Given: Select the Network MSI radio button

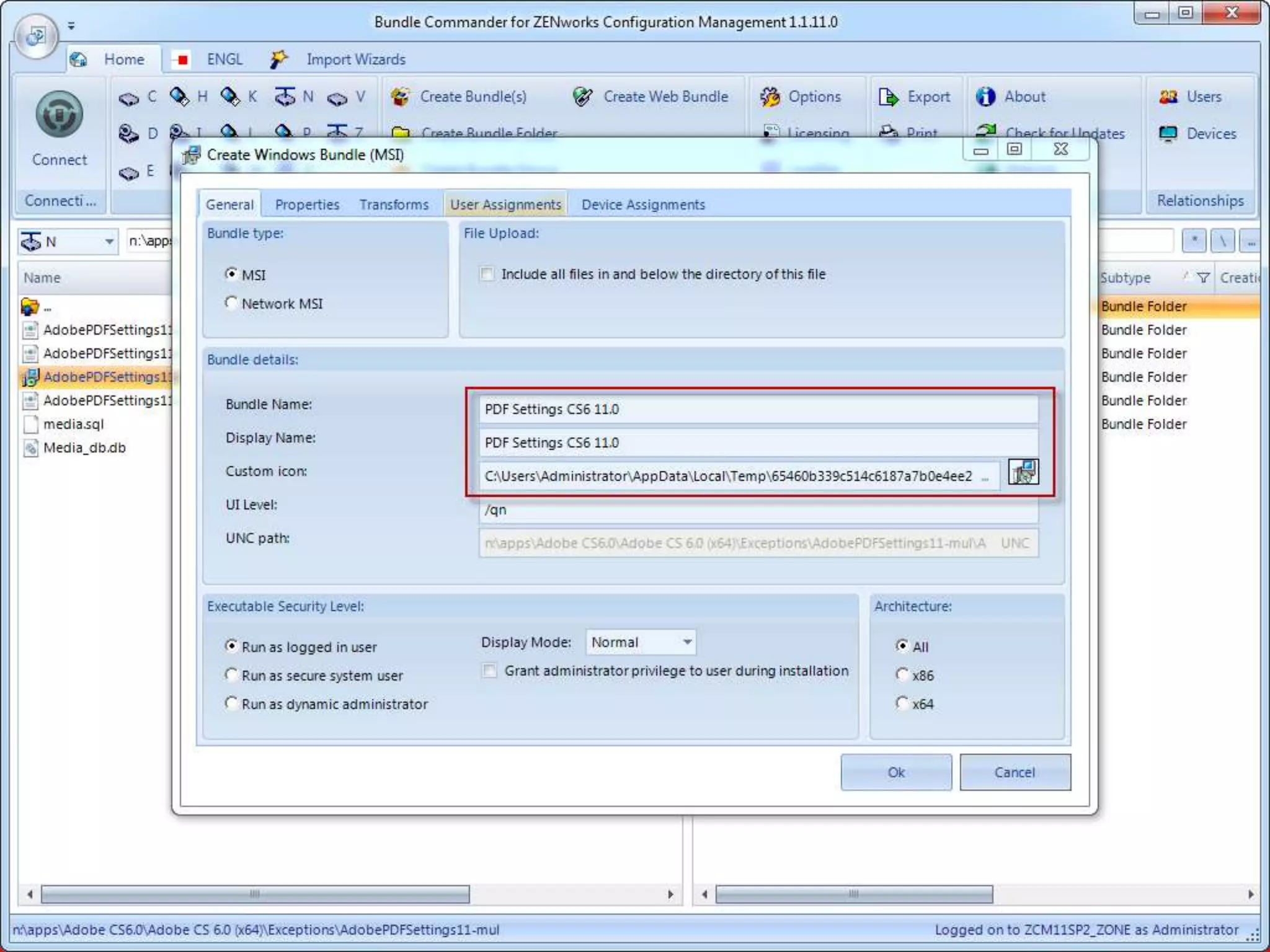Looking at the screenshot, I should click(231, 303).
